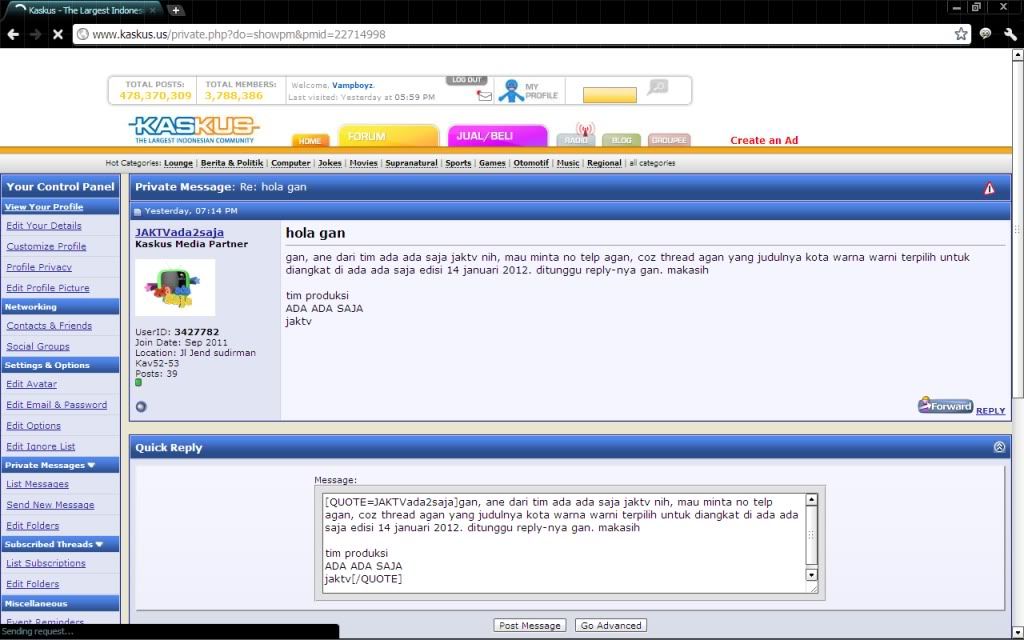This screenshot has width=1024, height=640.
Task: Open the Lounge hot category
Action: click(x=178, y=163)
